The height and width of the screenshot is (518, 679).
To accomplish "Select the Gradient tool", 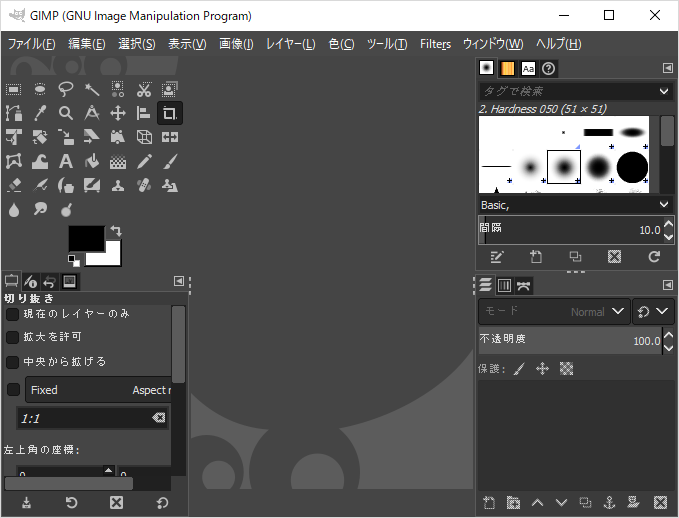I will tap(118, 162).
